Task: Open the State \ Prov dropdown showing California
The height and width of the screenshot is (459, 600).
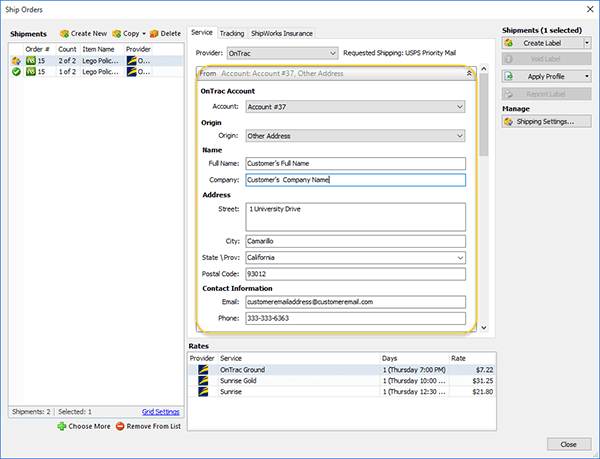Action: (355, 257)
